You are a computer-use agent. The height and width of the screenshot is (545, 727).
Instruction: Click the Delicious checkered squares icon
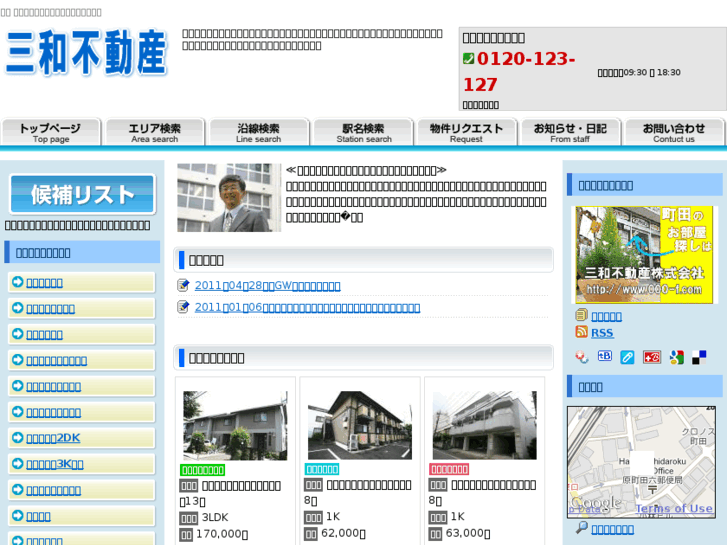(699, 357)
